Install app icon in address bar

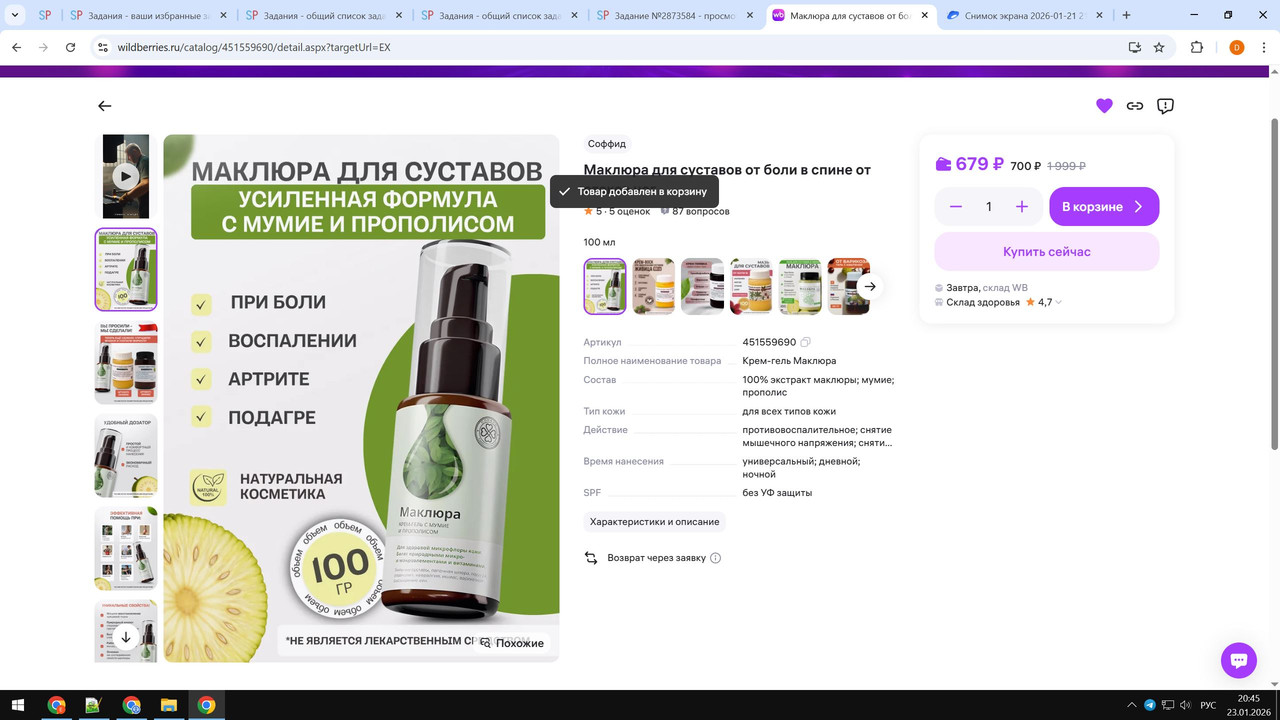tap(1134, 47)
